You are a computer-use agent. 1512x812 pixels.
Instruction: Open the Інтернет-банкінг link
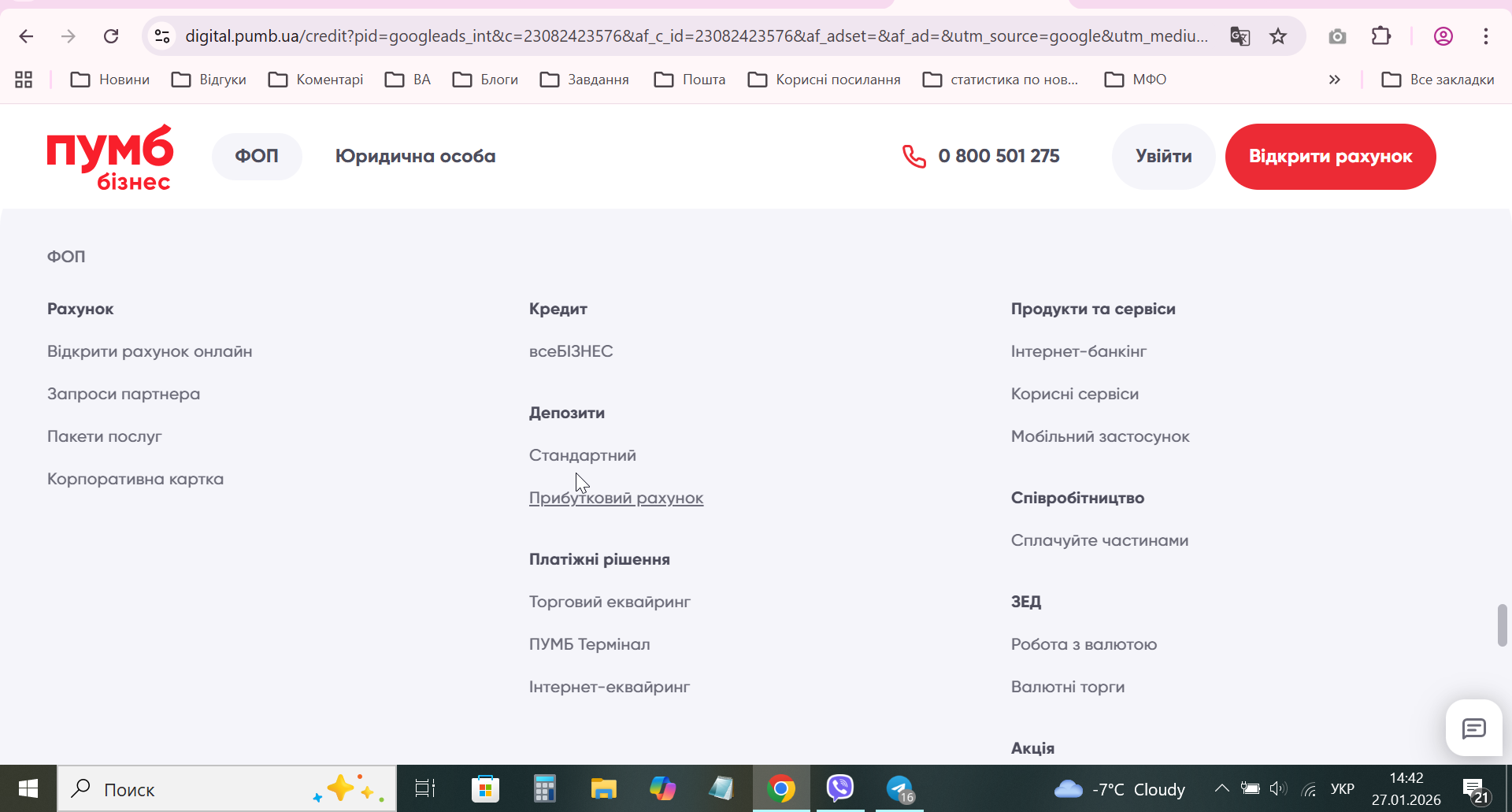click(1079, 351)
